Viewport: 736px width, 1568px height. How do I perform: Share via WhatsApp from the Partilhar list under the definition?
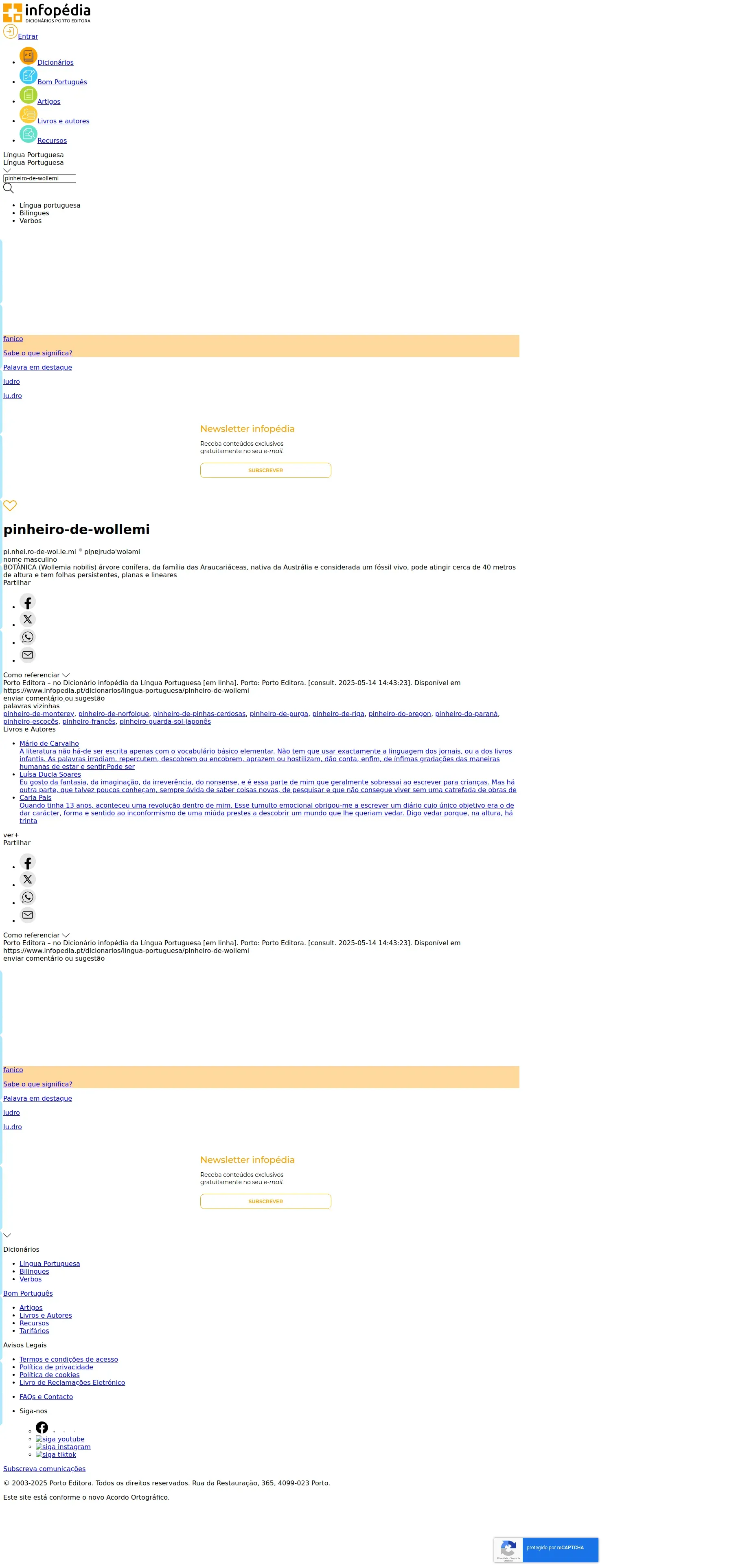point(27,637)
